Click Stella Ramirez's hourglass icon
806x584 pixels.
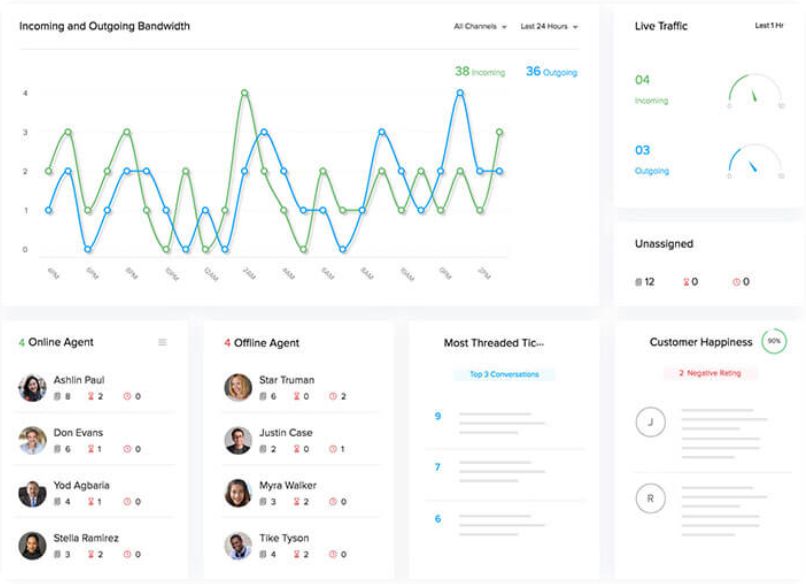[x=91, y=554]
